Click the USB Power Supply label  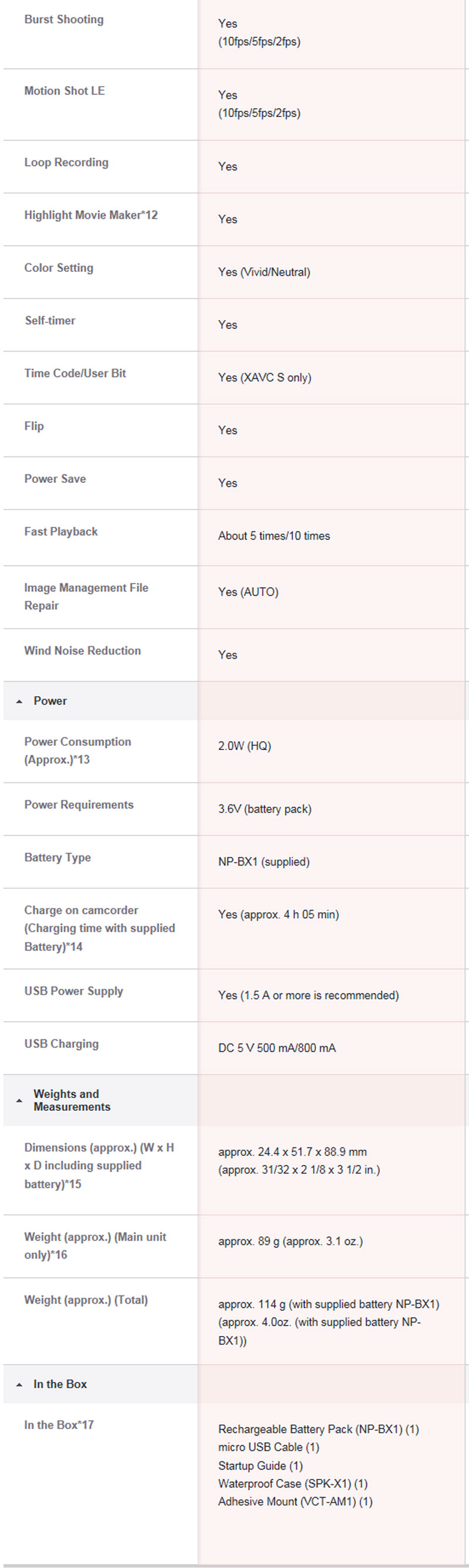pos(74,991)
